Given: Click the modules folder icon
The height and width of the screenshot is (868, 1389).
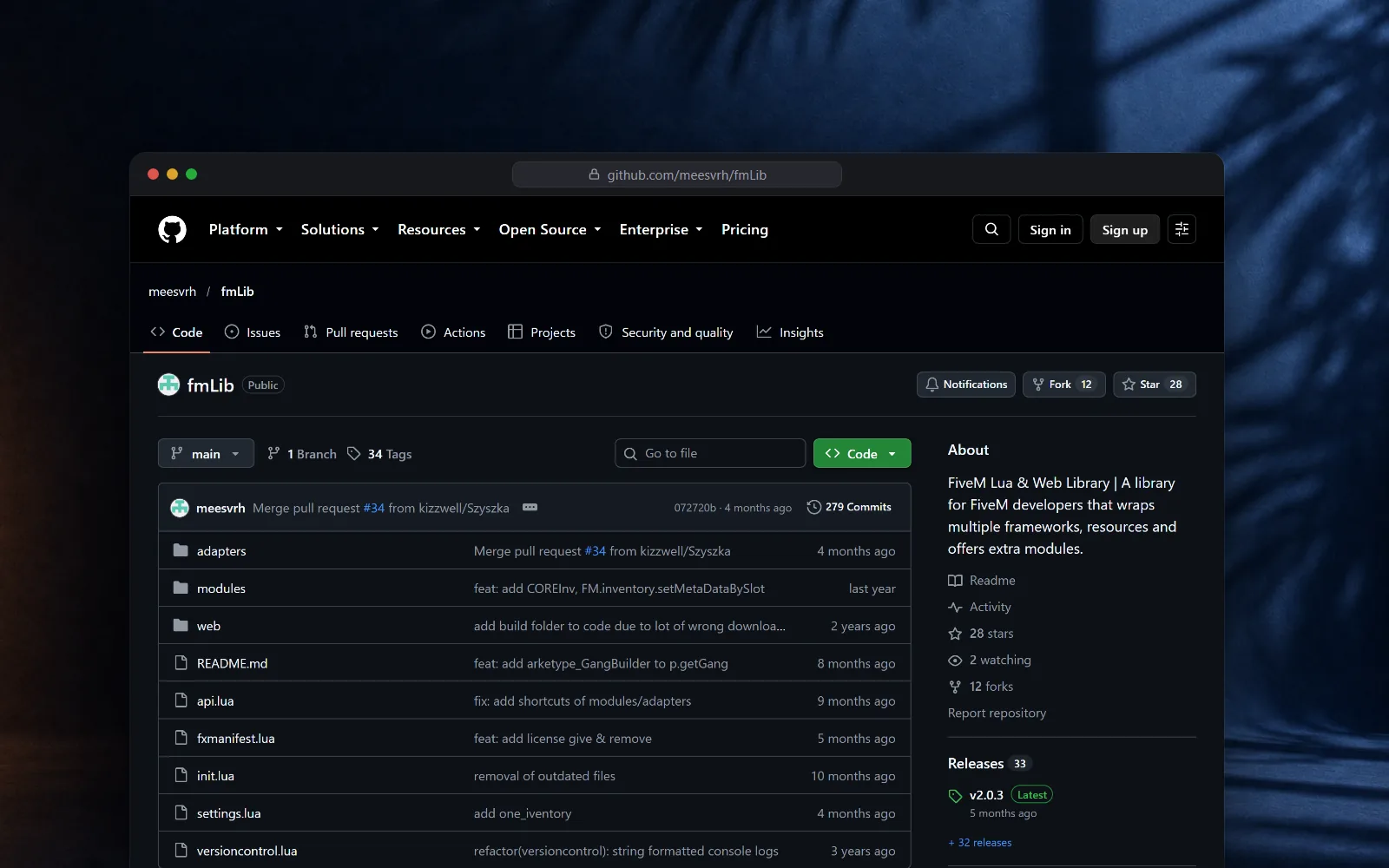Looking at the screenshot, I should click(181, 588).
